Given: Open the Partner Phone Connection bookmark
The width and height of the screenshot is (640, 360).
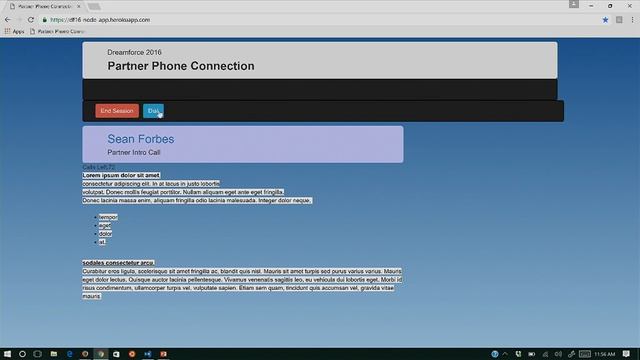Looking at the screenshot, I should (57, 31).
